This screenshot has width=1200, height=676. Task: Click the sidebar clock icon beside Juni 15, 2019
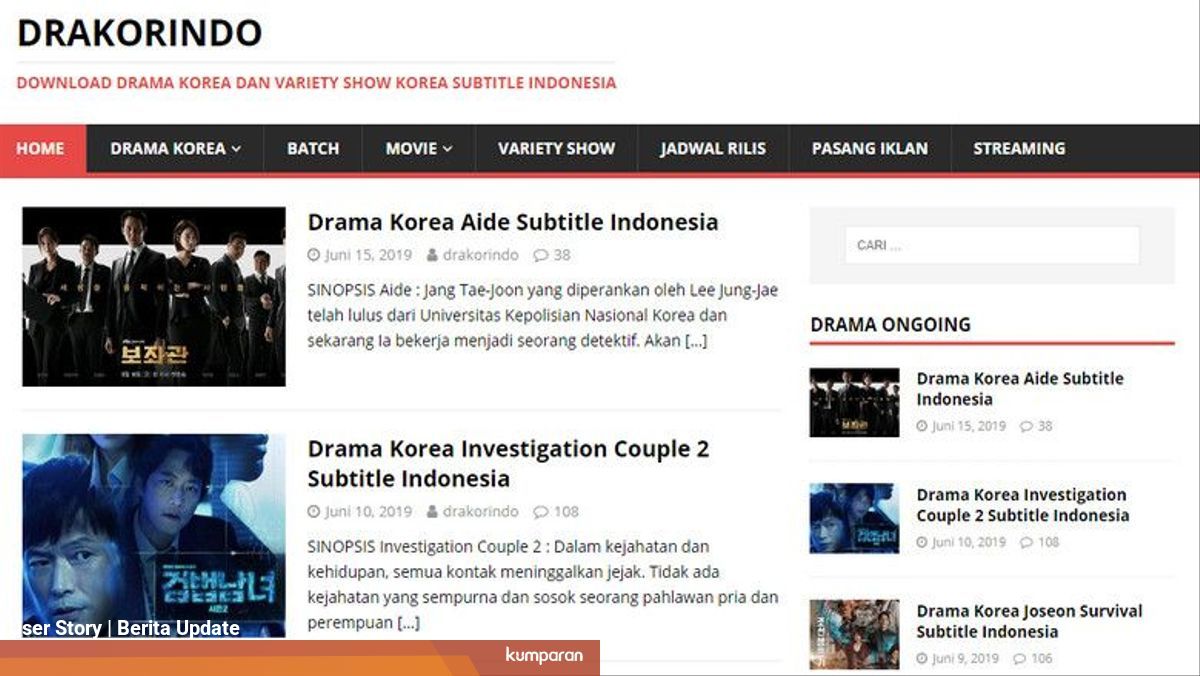[922, 426]
